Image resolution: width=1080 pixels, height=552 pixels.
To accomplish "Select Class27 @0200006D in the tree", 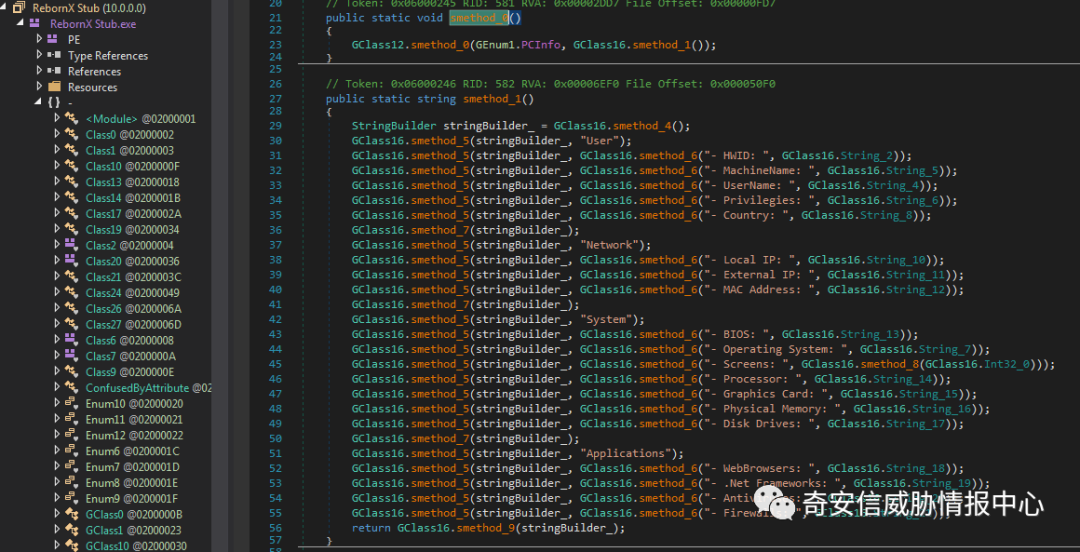I will [134, 325].
